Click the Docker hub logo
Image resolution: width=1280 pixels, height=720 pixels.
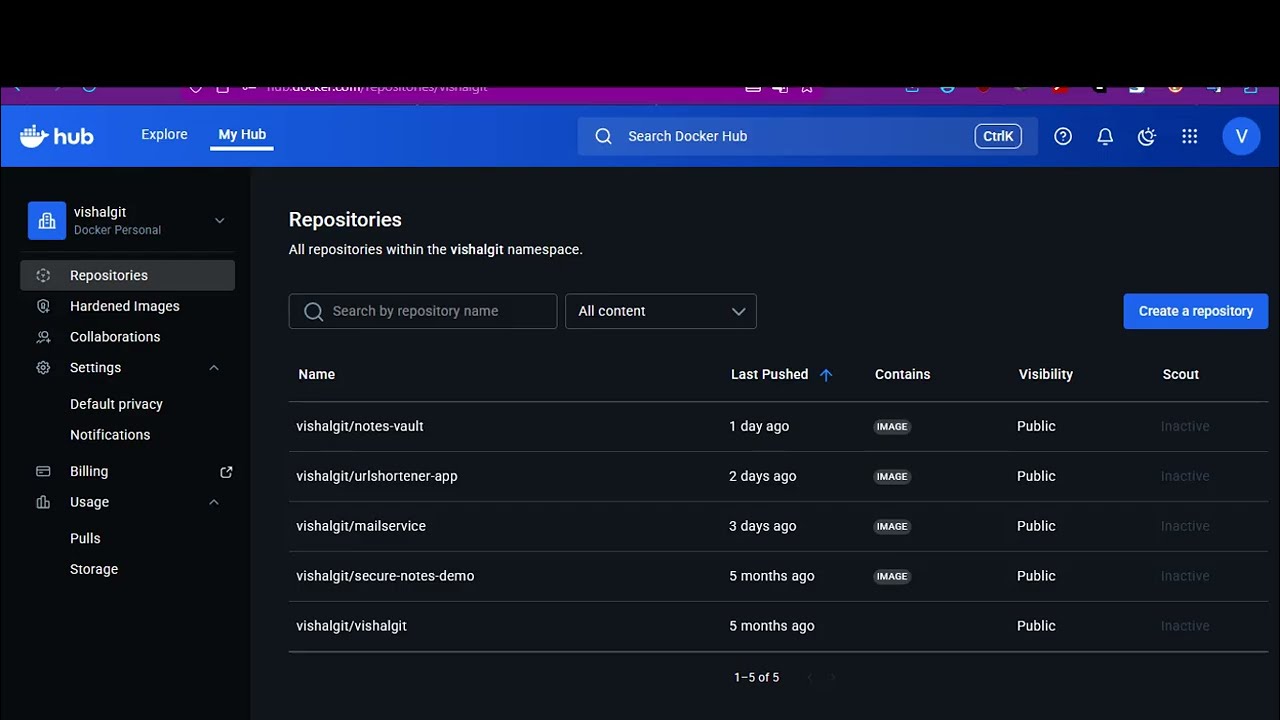tap(57, 136)
